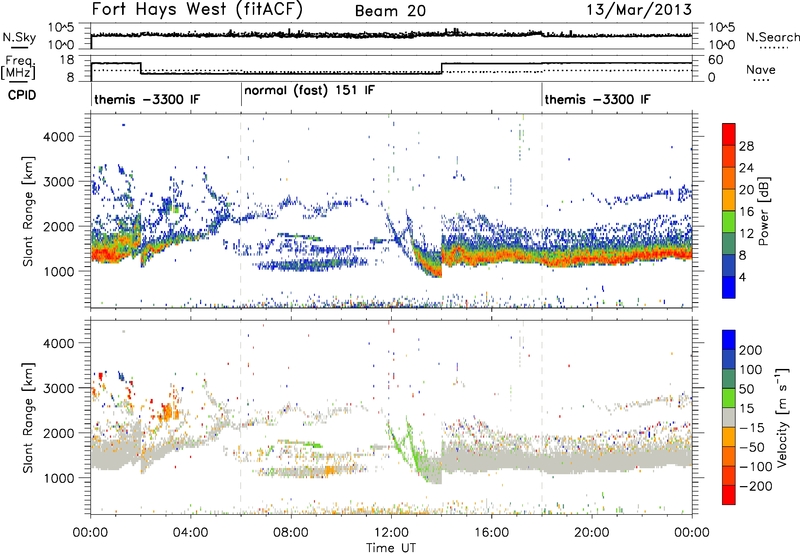Click the light green segment of Velocity color bar

729,398
